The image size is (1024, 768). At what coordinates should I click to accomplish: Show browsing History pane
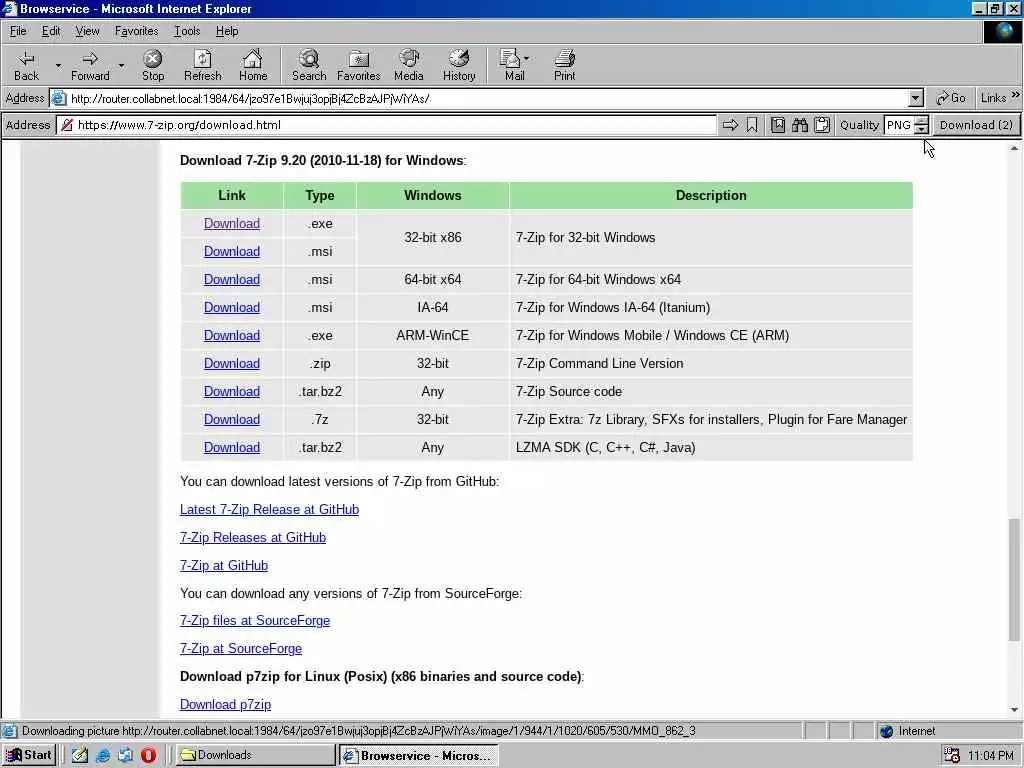click(x=459, y=65)
